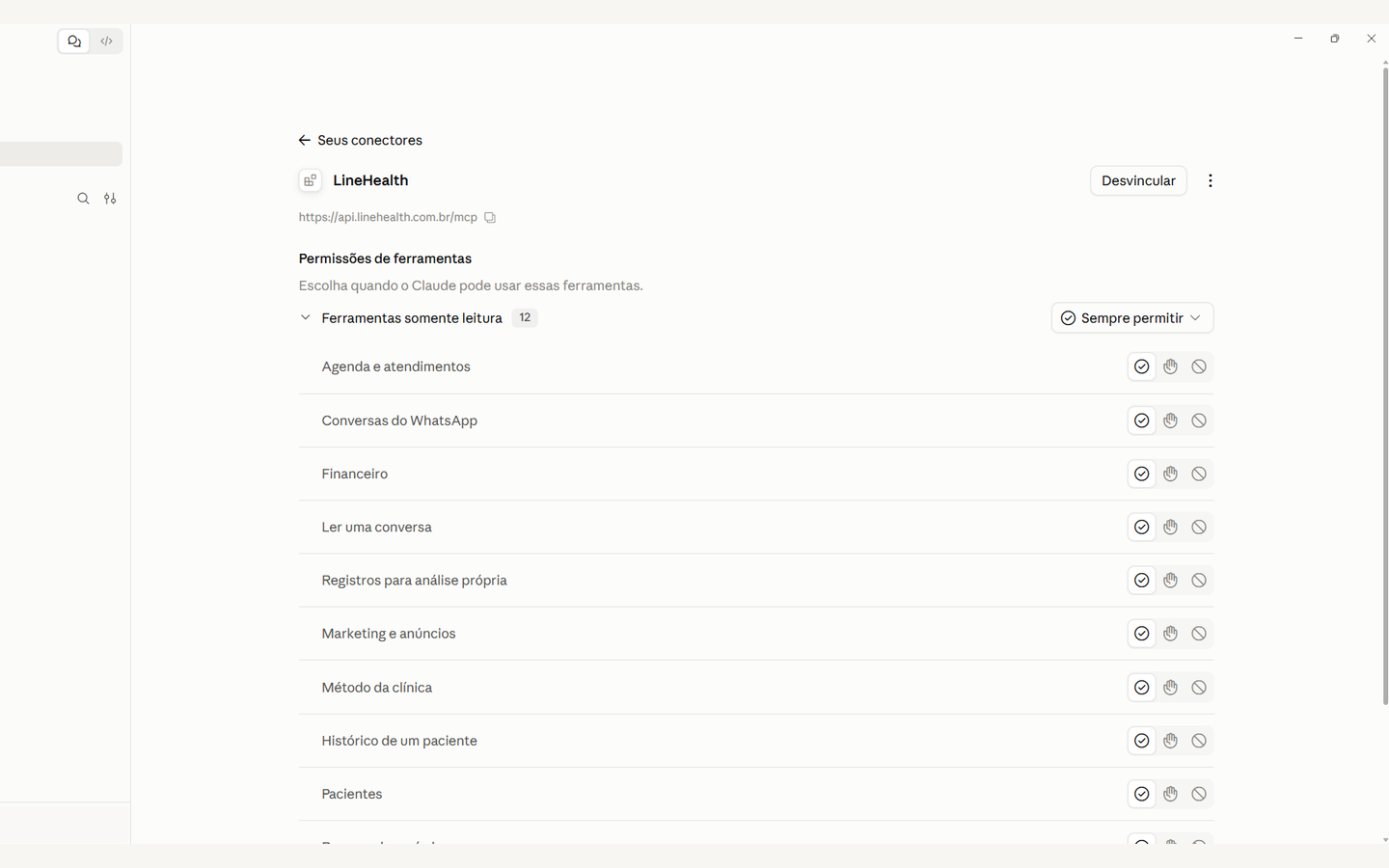Screen dimensions: 1389x868
Task: Require approval for Registros para análise própria
Action: coord(1170,581)
